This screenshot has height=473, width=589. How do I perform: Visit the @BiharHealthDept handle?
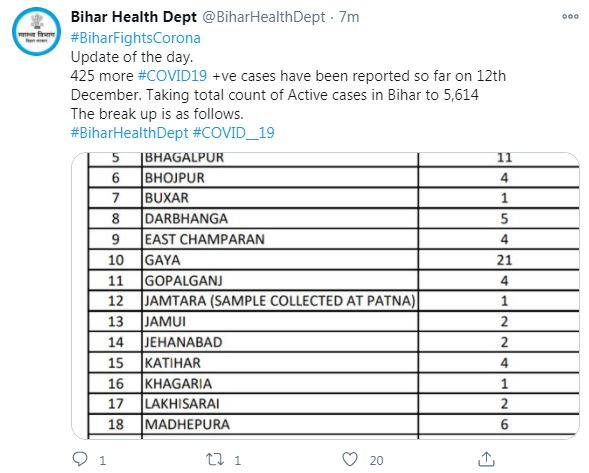264,17
